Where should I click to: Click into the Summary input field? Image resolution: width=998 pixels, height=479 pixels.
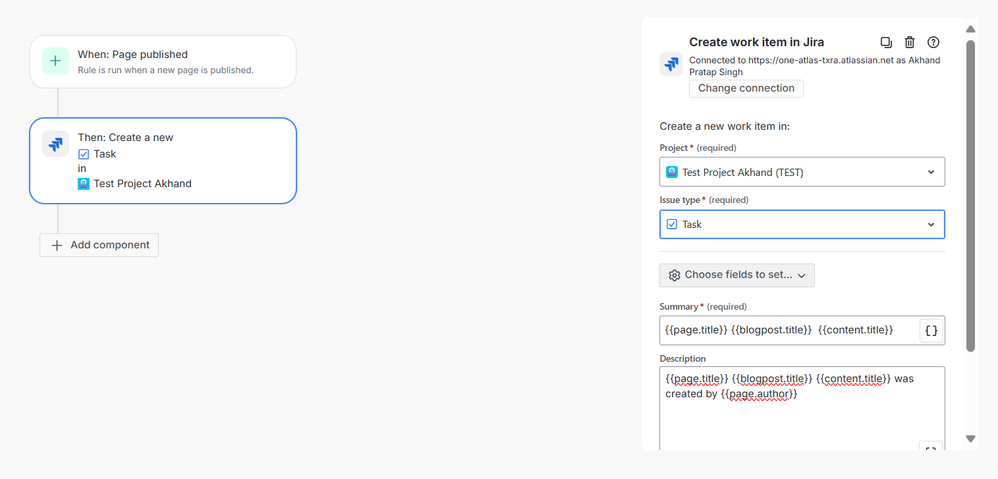pos(788,330)
